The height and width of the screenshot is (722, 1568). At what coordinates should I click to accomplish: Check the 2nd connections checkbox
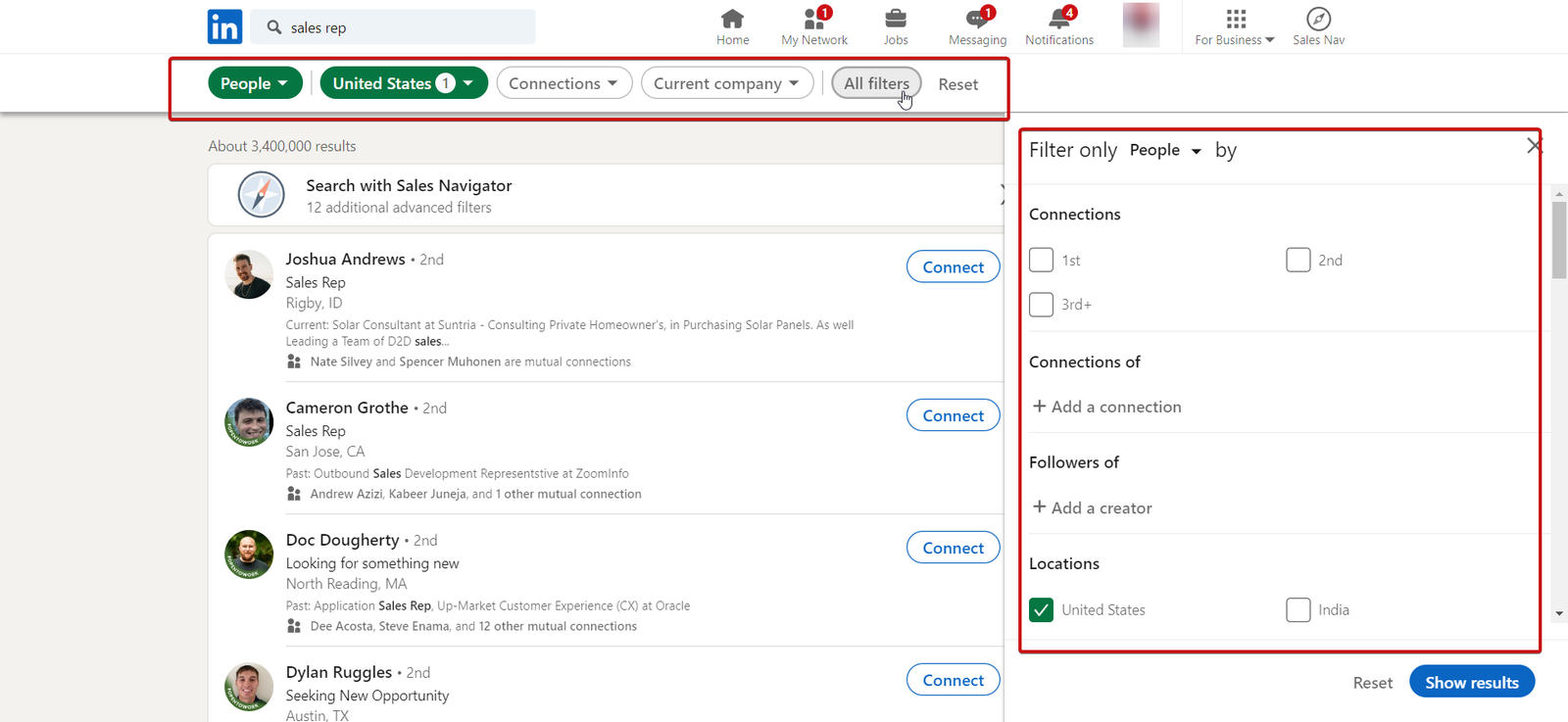tap(1298, 260)
